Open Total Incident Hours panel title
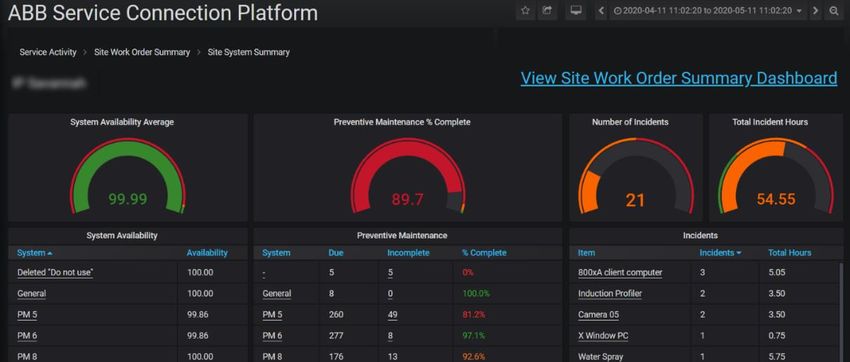 (770, 122)
